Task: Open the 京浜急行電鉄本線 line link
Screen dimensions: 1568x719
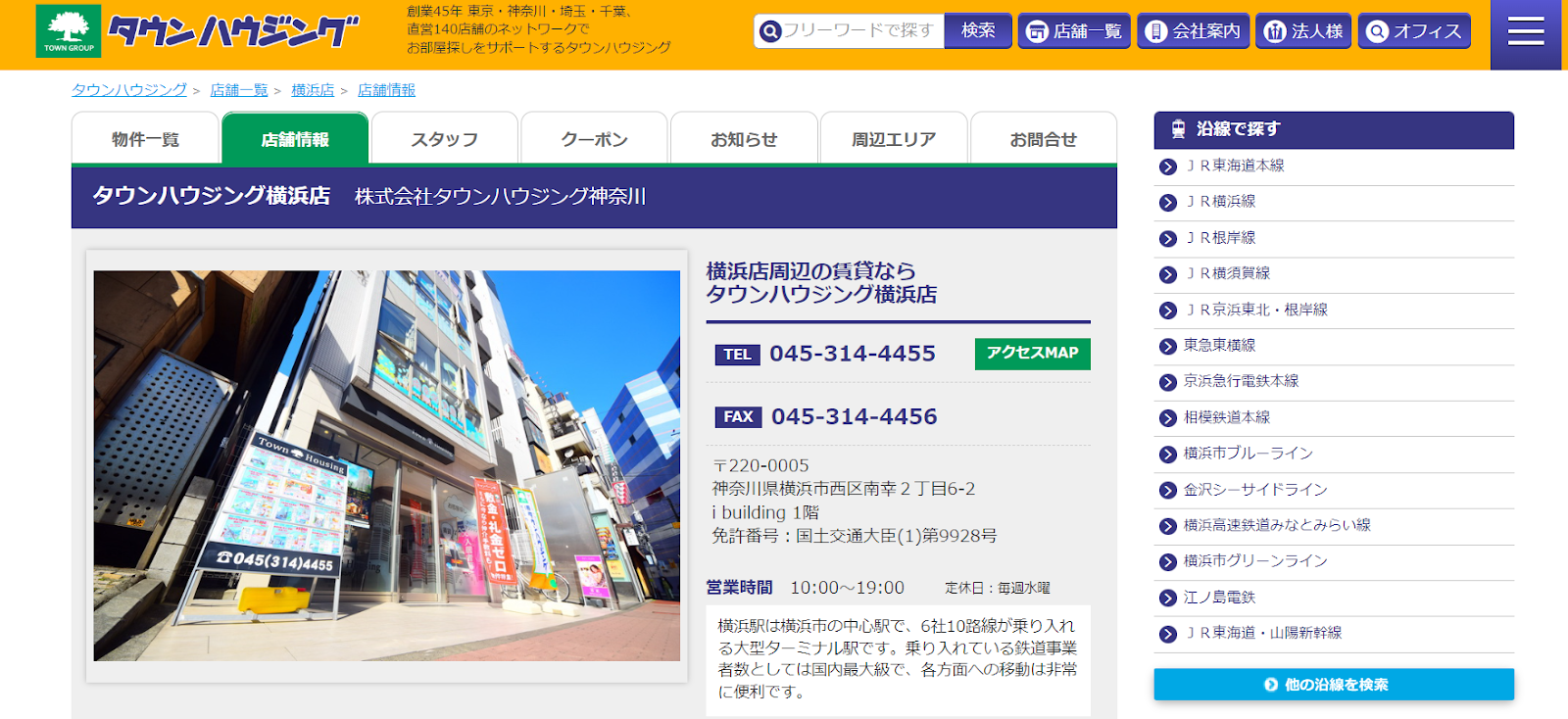Action: pos(1241,381)
